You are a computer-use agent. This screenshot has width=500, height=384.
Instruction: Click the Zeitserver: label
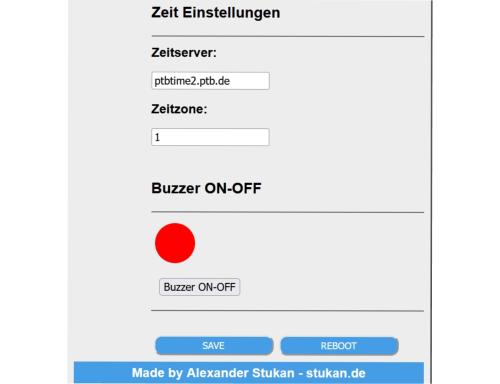coord(184,53)
